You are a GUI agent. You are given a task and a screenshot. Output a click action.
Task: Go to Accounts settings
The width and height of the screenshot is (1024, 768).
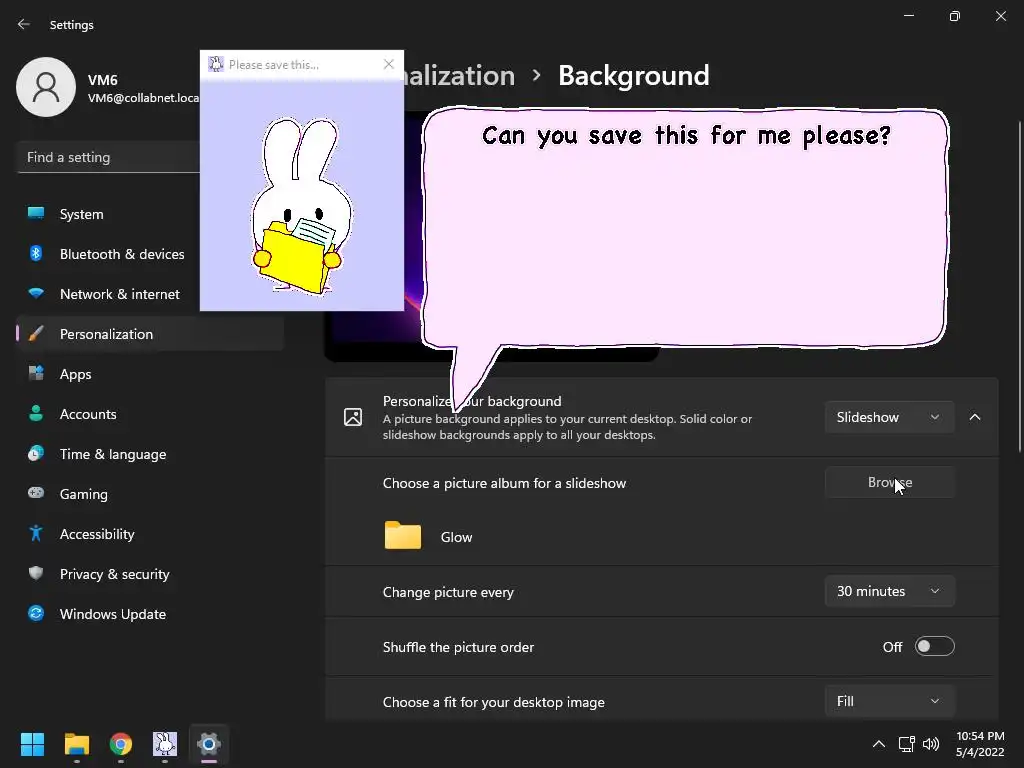point(150,413)
